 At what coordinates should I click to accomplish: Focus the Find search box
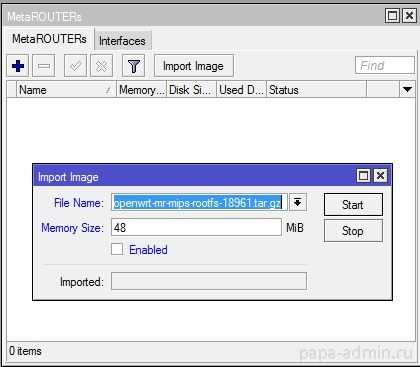tap(385, 65)
